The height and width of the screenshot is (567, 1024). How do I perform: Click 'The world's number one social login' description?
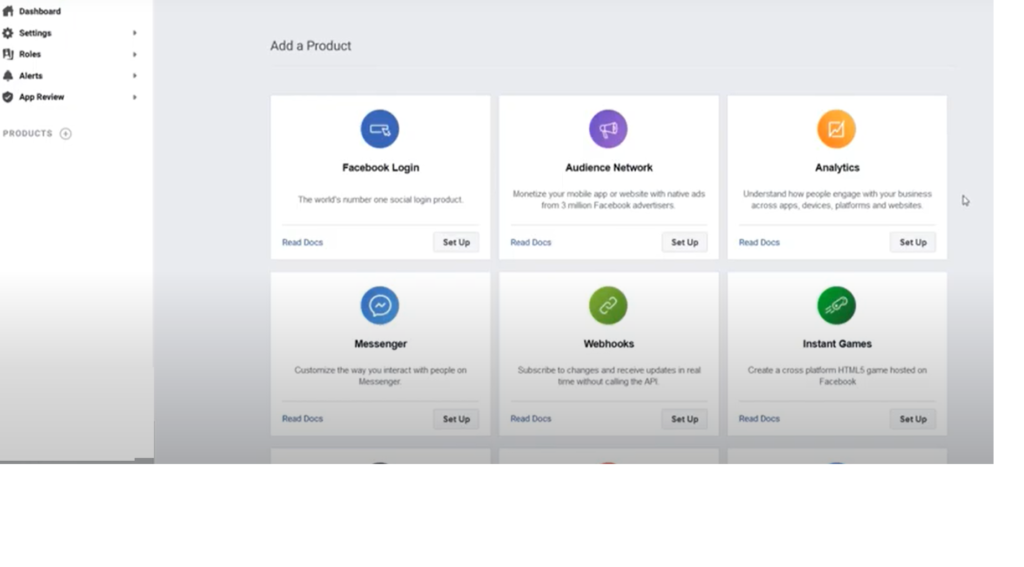point(380,200)
